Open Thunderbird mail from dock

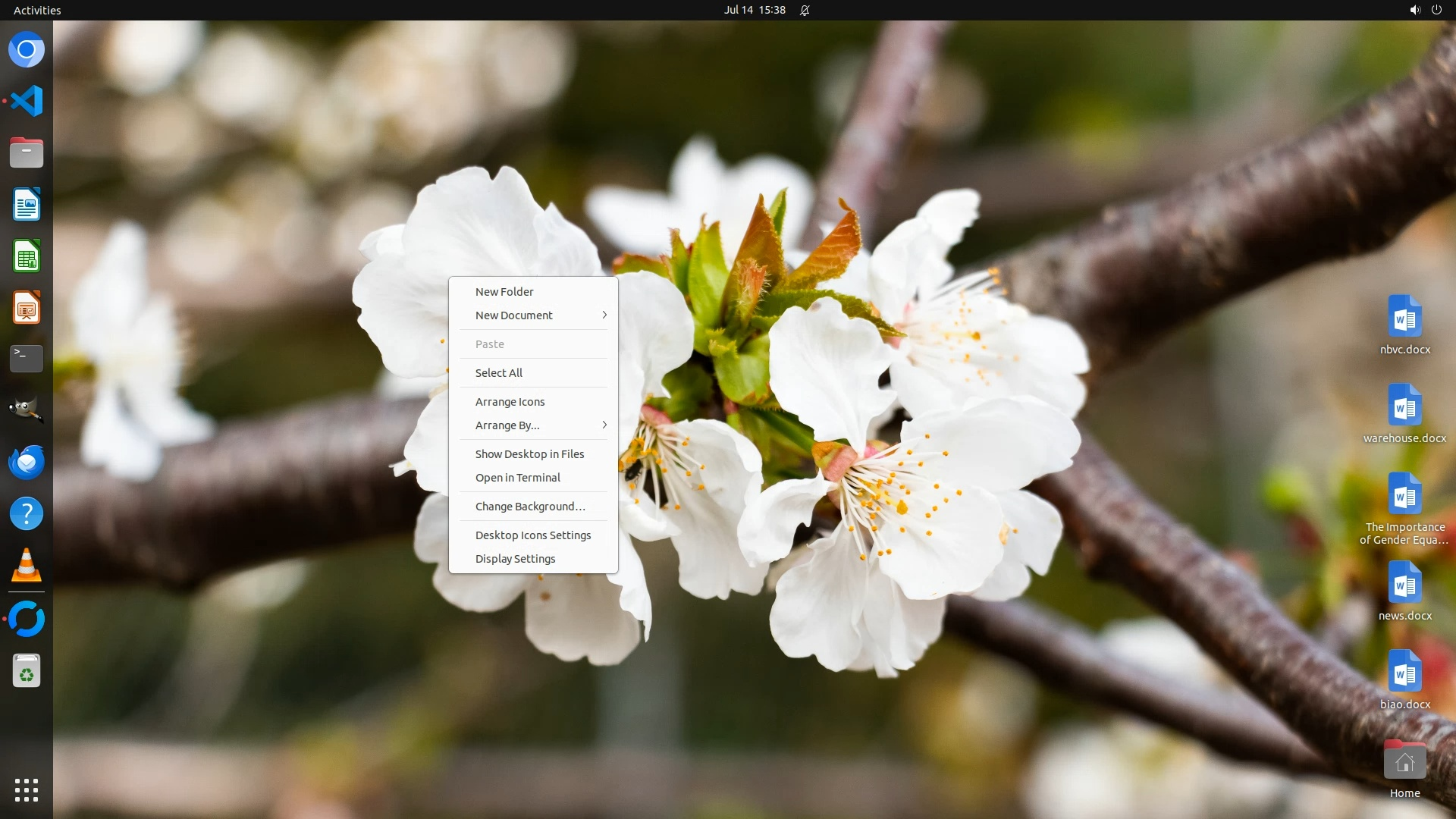click(27, 462)
